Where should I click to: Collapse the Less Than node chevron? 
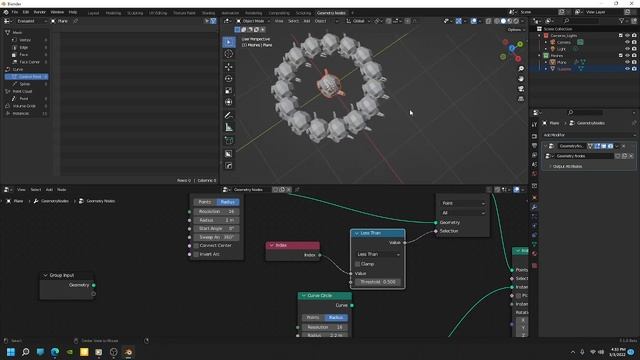(356, 233)
